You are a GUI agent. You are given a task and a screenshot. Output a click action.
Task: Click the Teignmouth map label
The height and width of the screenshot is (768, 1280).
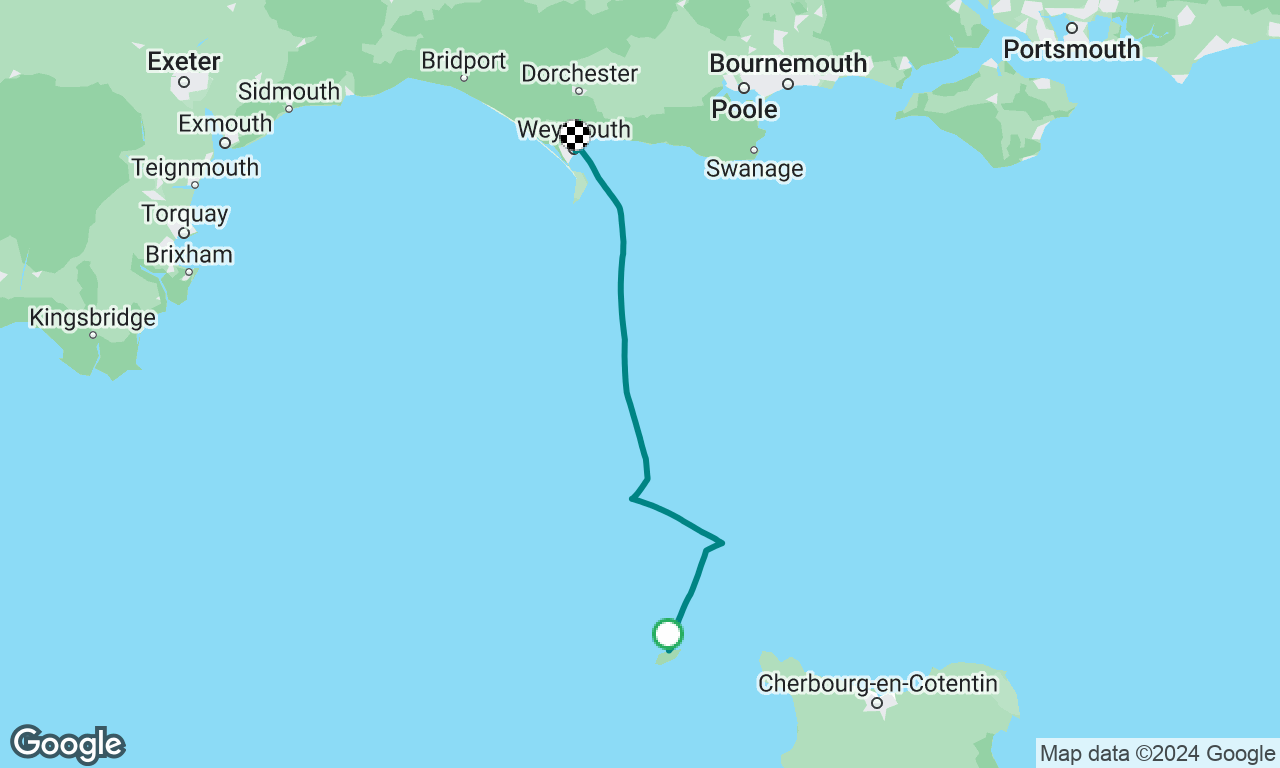(x=195, y=167)
